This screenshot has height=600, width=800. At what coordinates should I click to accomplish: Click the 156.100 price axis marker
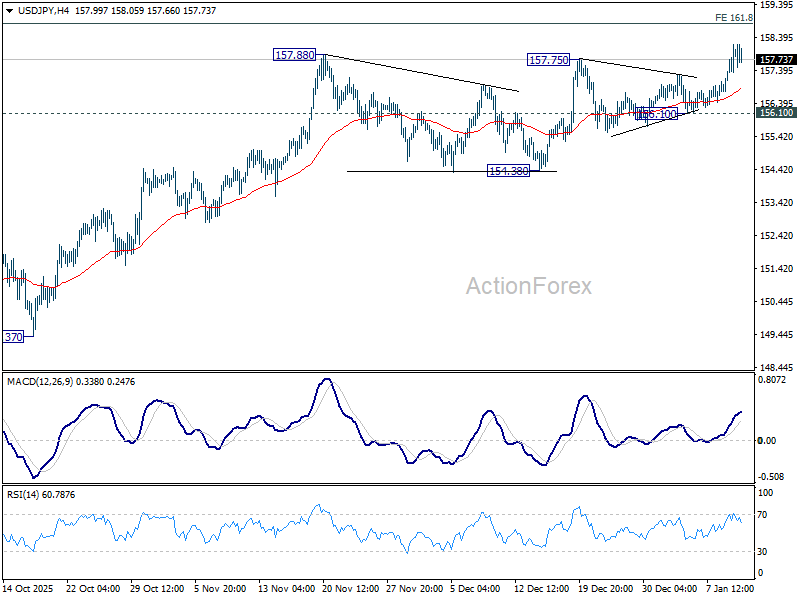point(776,113)
